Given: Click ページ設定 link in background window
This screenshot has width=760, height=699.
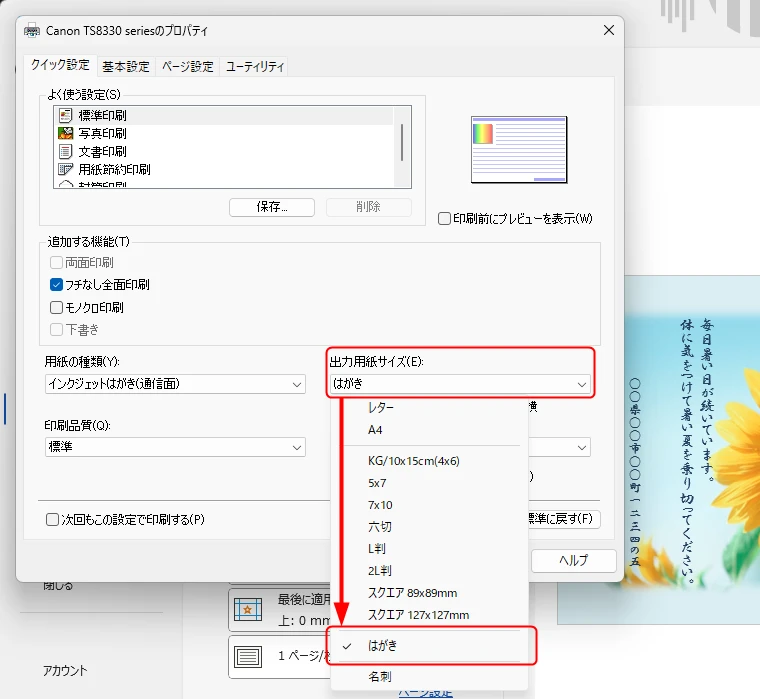Looking at the screenshot, I should [426, 694].
